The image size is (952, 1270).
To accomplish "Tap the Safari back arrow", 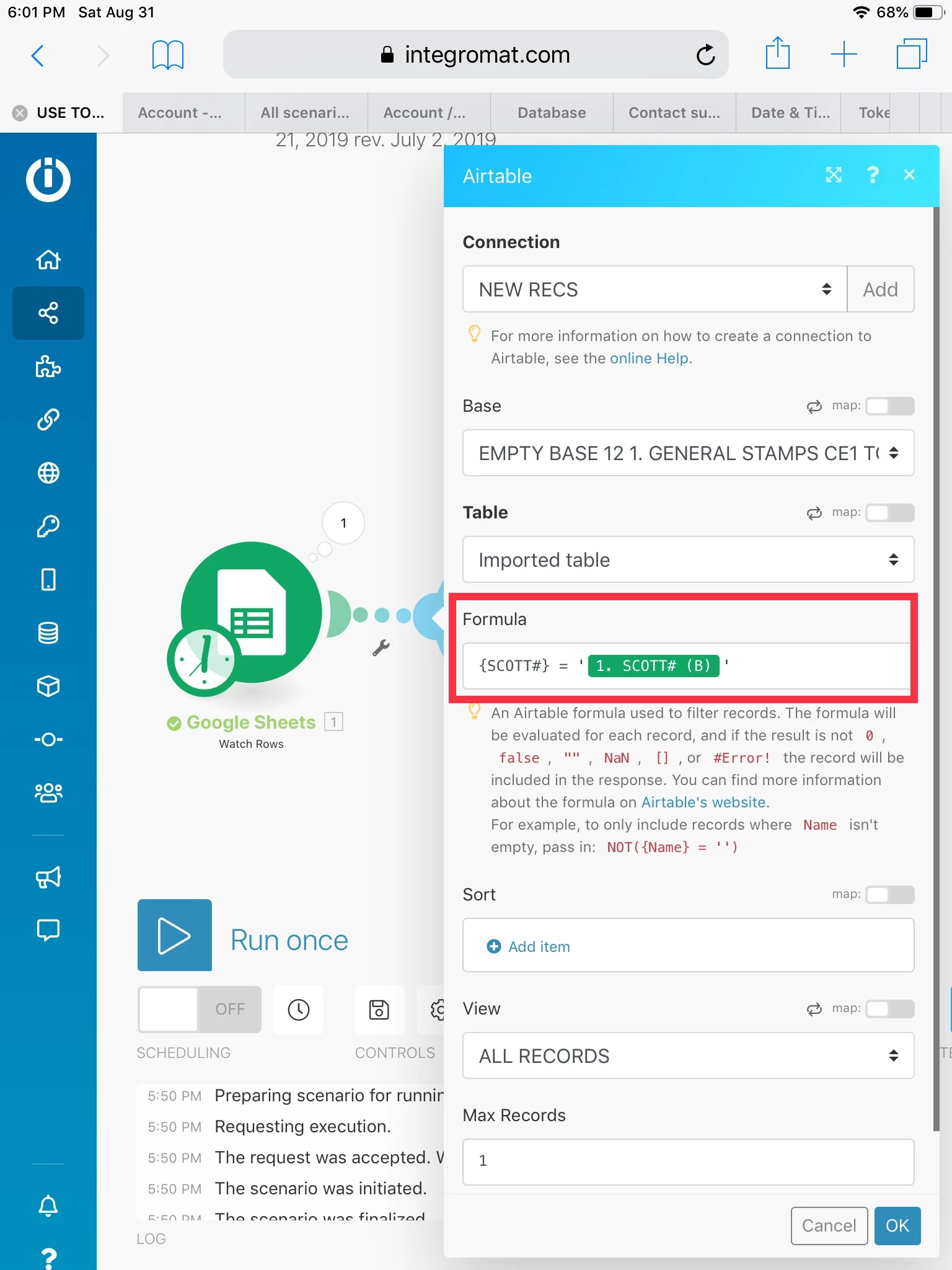I will tap(37, 56).
